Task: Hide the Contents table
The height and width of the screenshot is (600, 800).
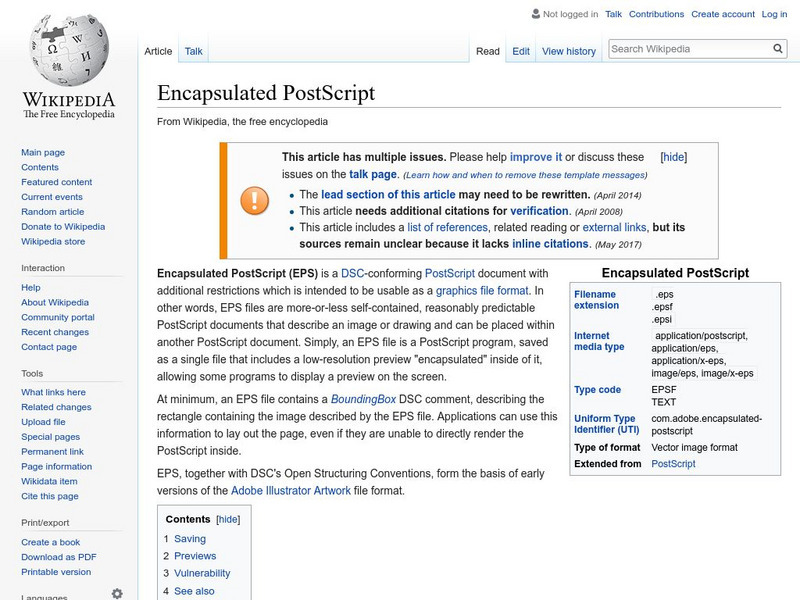Action: coord(228,519)
